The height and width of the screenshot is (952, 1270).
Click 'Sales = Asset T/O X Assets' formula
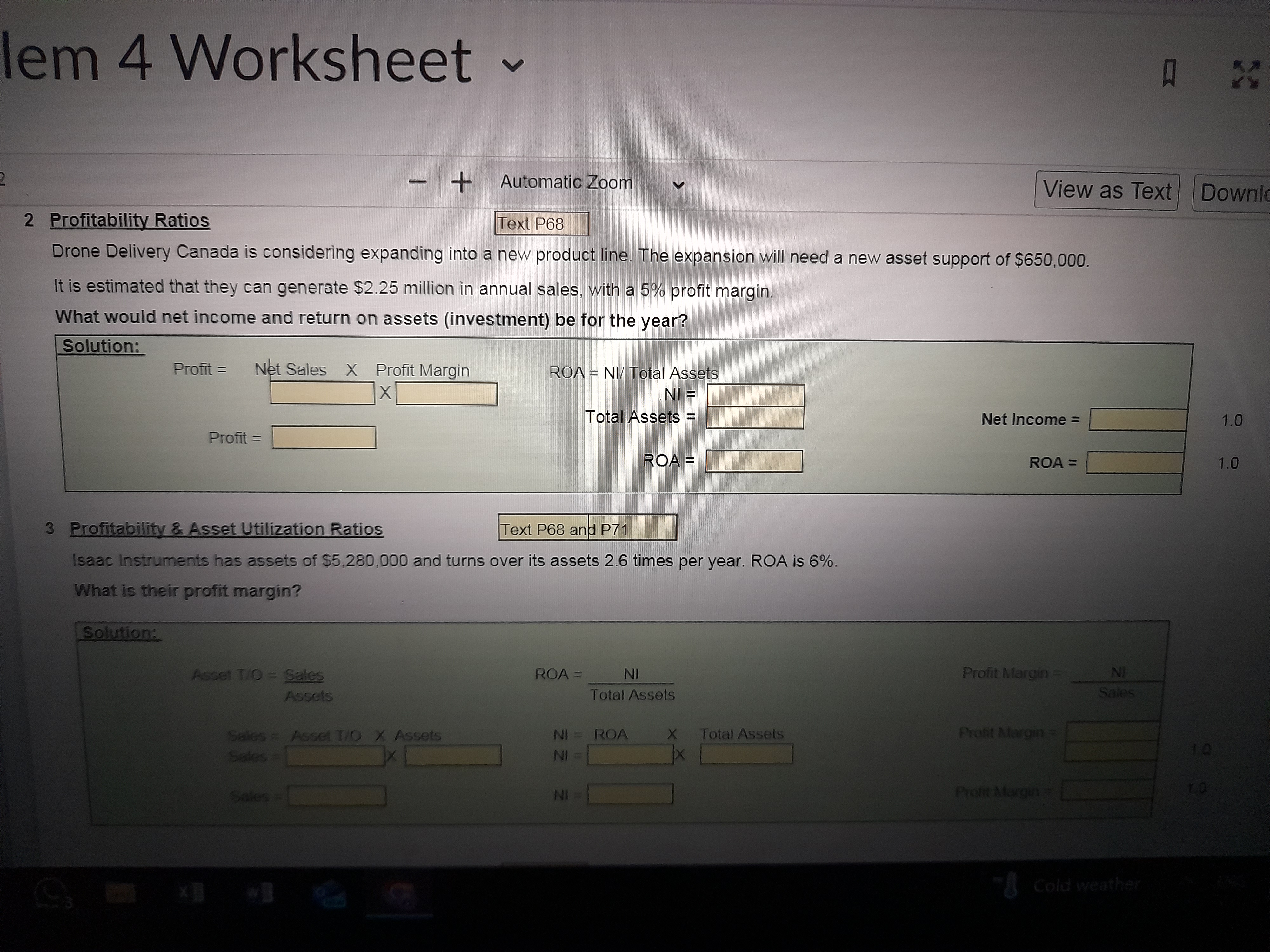(335, 735)
